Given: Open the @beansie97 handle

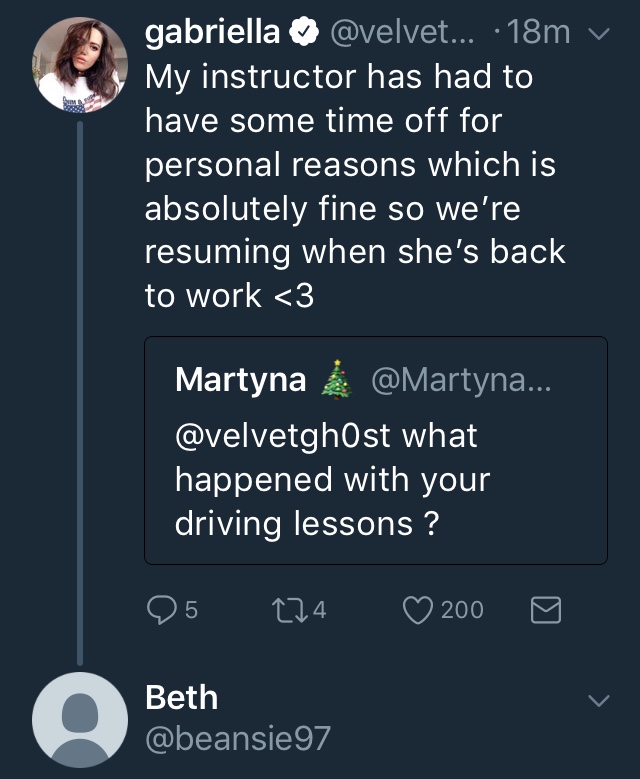Looking at the screenshot, I should pos(237,738).
